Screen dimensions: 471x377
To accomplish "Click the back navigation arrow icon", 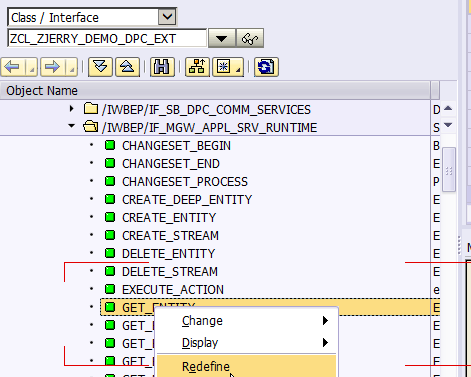I will 13,67.
